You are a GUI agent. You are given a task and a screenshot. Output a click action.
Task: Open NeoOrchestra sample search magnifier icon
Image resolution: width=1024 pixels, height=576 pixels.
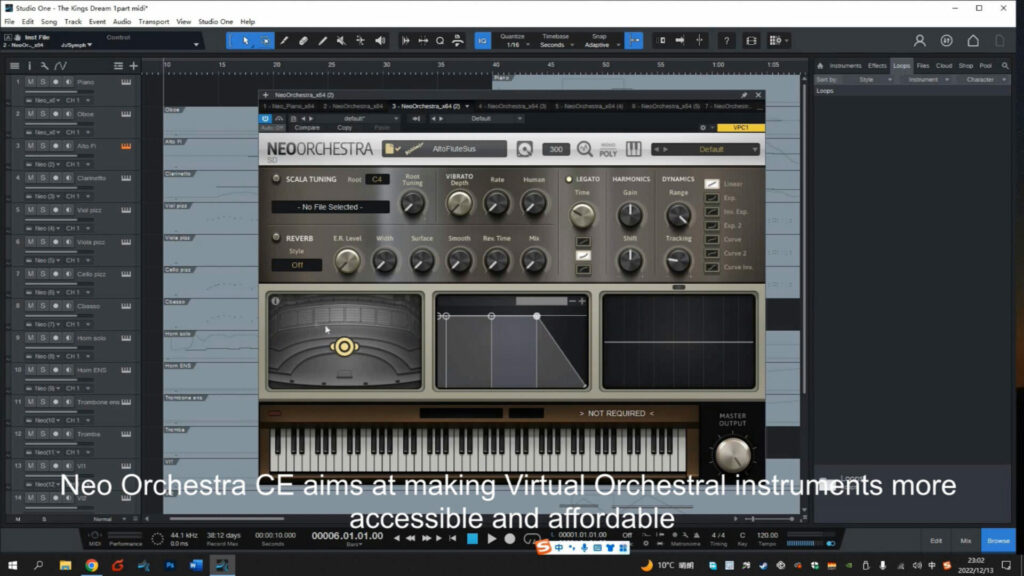pos(584,150)
